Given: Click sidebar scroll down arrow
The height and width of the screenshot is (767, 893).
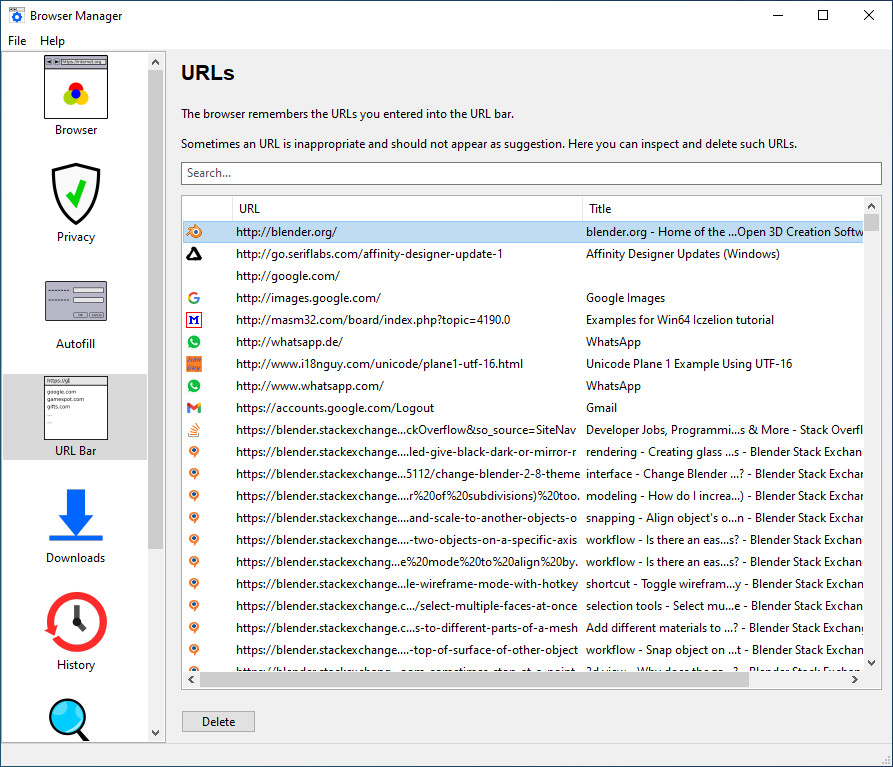Looking at the screenshot, I should tap(155, 733).
